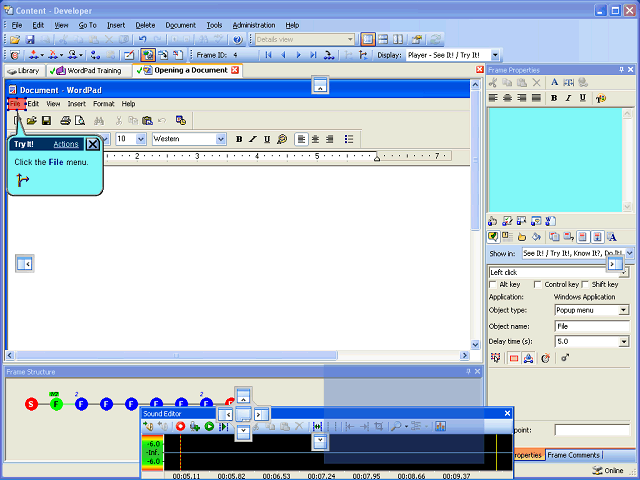Click the WordPad Date/Time insert icon

click(x=181, y=120)
